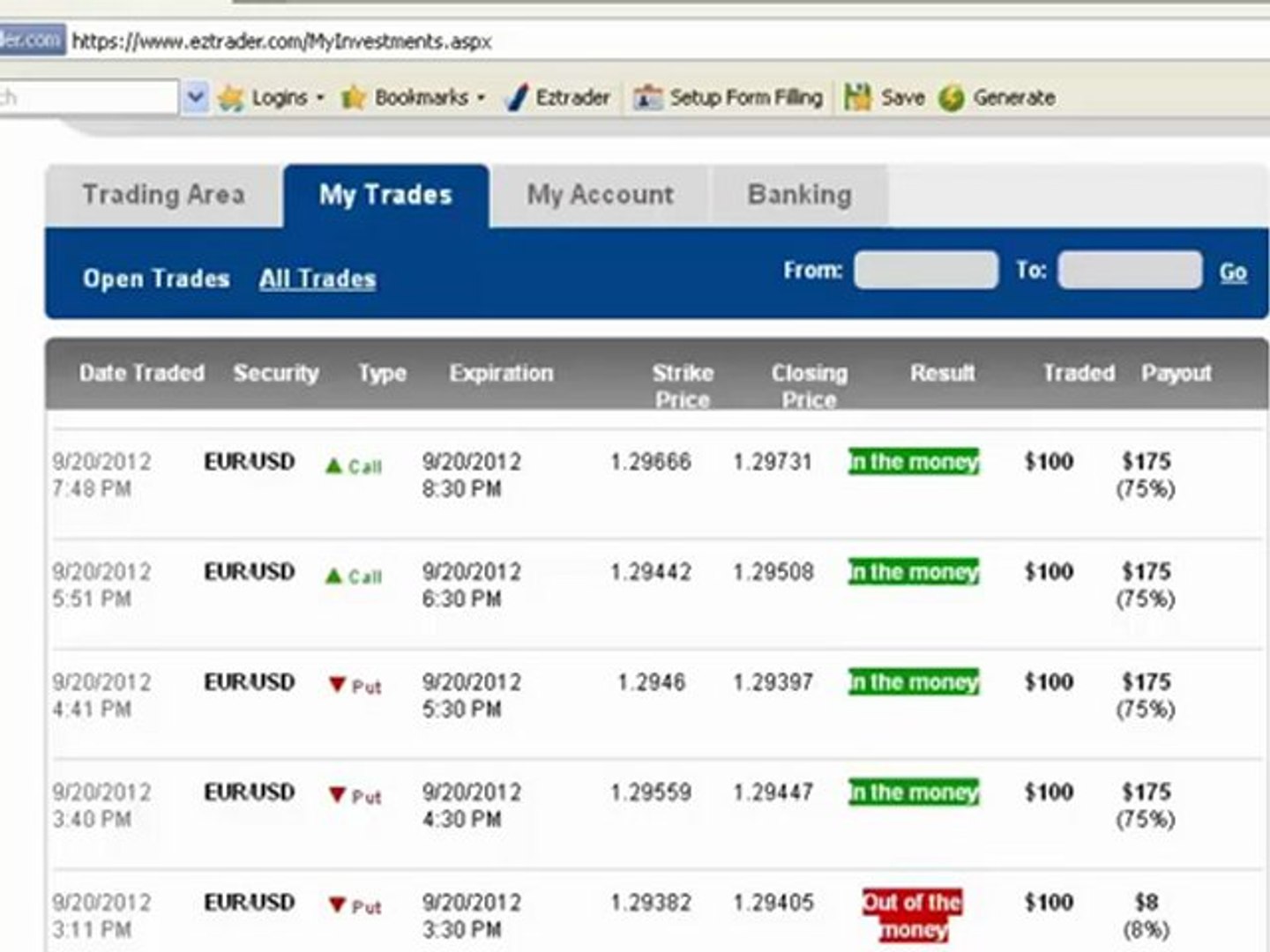Expand the toolbar search dropdown arrow
This screenshot has height=952, width=1270.
[195, 98]
